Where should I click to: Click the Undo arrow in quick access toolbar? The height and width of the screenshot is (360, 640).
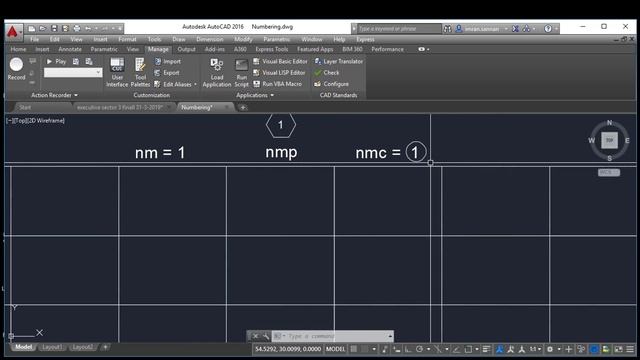(x=88, y=28)
